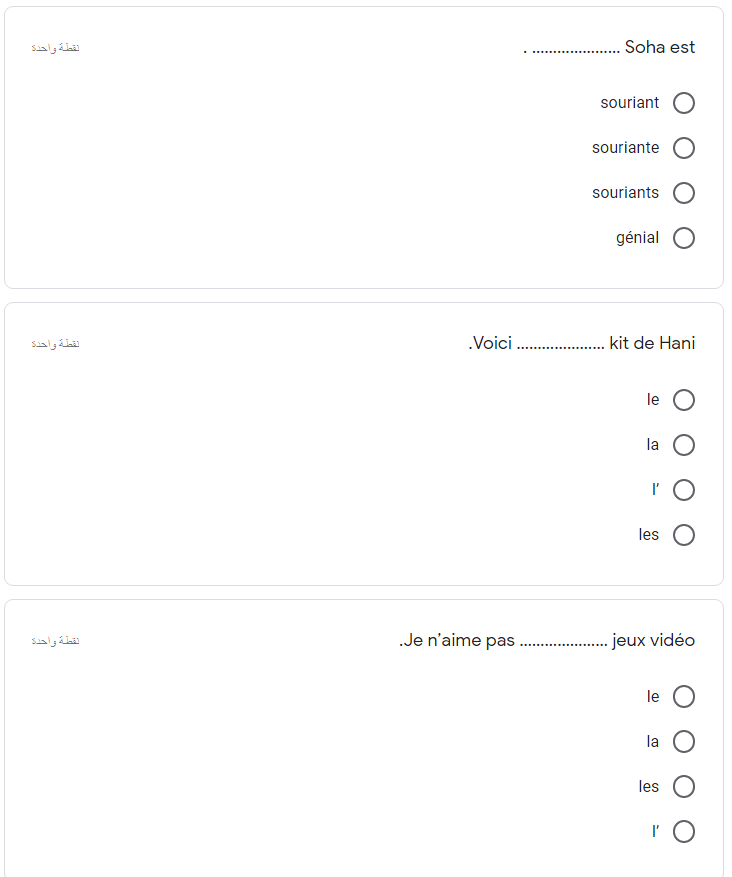
Task: Click the 'souriante' label text
Action: (625, 148)
